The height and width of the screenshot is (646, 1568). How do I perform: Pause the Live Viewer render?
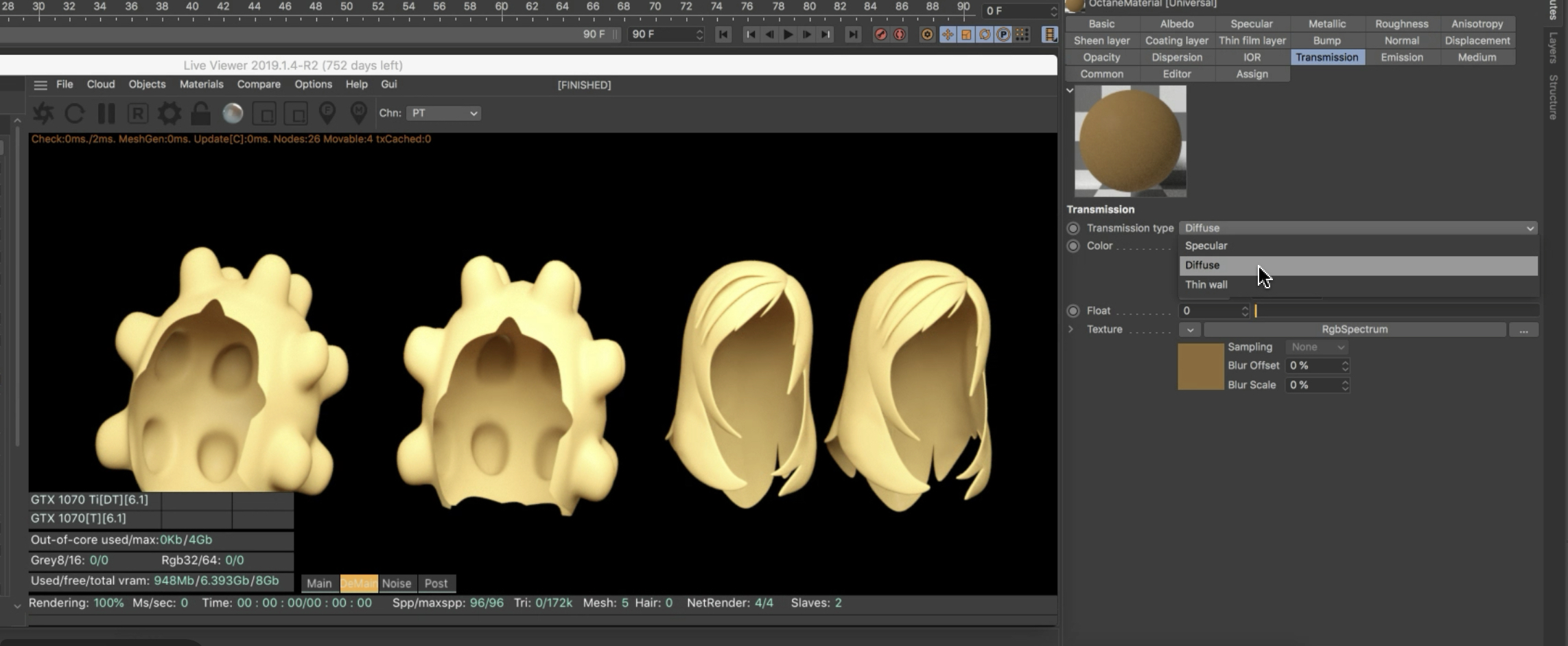click(x=106, y=113)
